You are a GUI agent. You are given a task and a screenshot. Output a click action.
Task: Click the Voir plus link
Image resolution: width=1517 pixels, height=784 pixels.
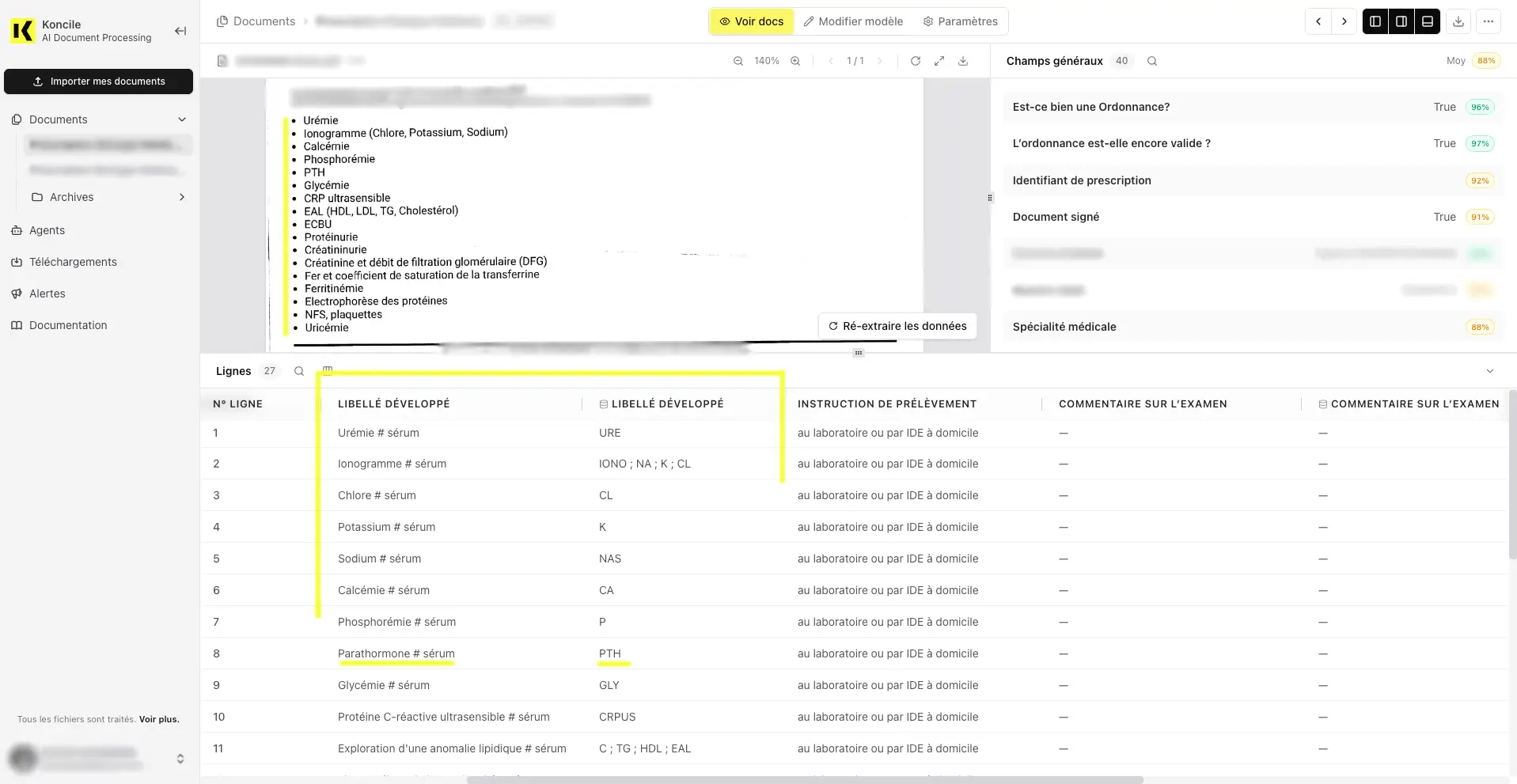tap(159, 719)
